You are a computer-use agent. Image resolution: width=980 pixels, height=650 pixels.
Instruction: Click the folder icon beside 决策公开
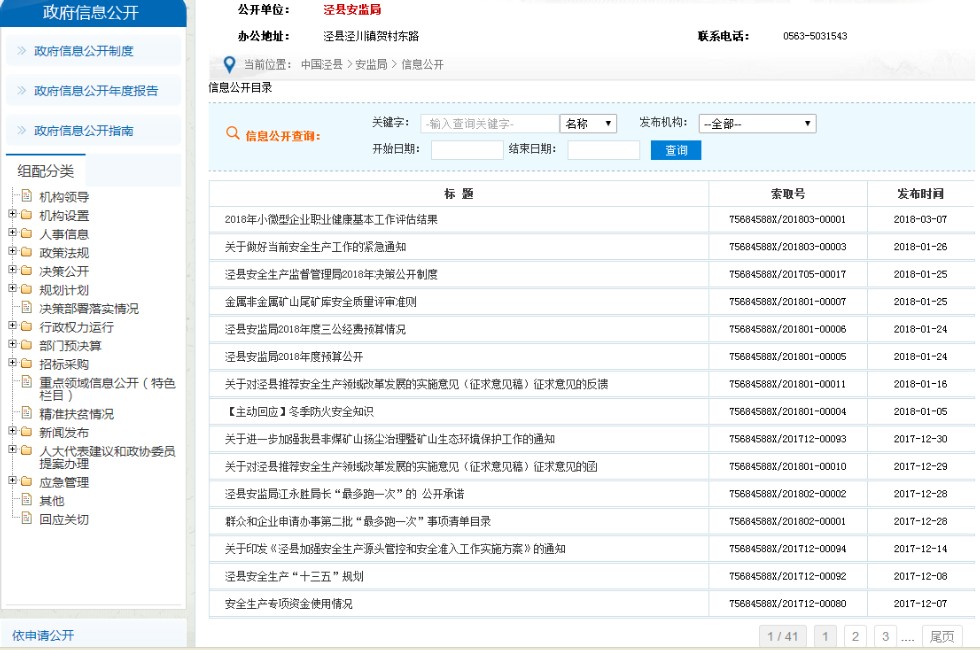coord(26,271)
